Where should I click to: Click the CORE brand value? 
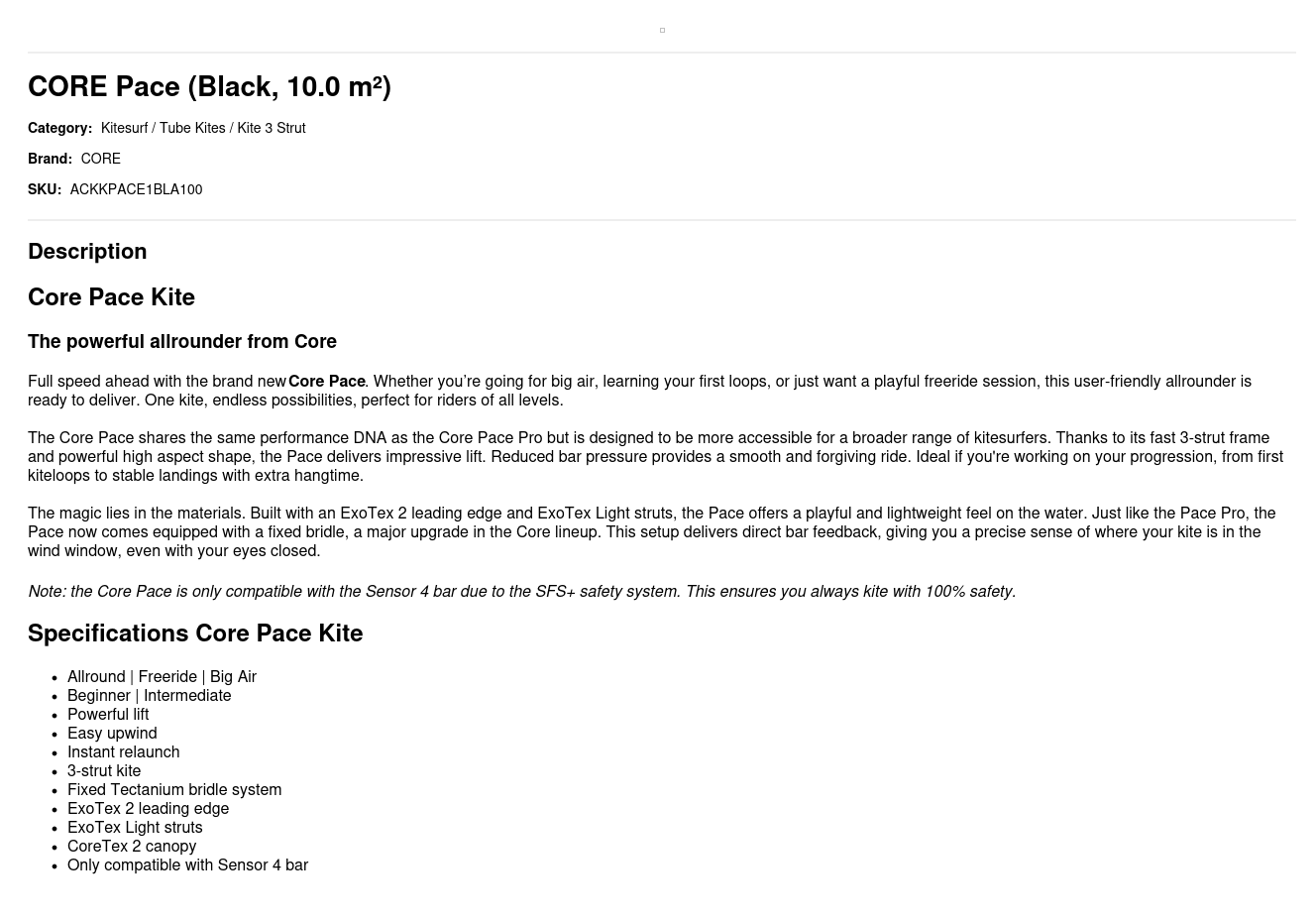pyautogui.click(x=100, y=159)
